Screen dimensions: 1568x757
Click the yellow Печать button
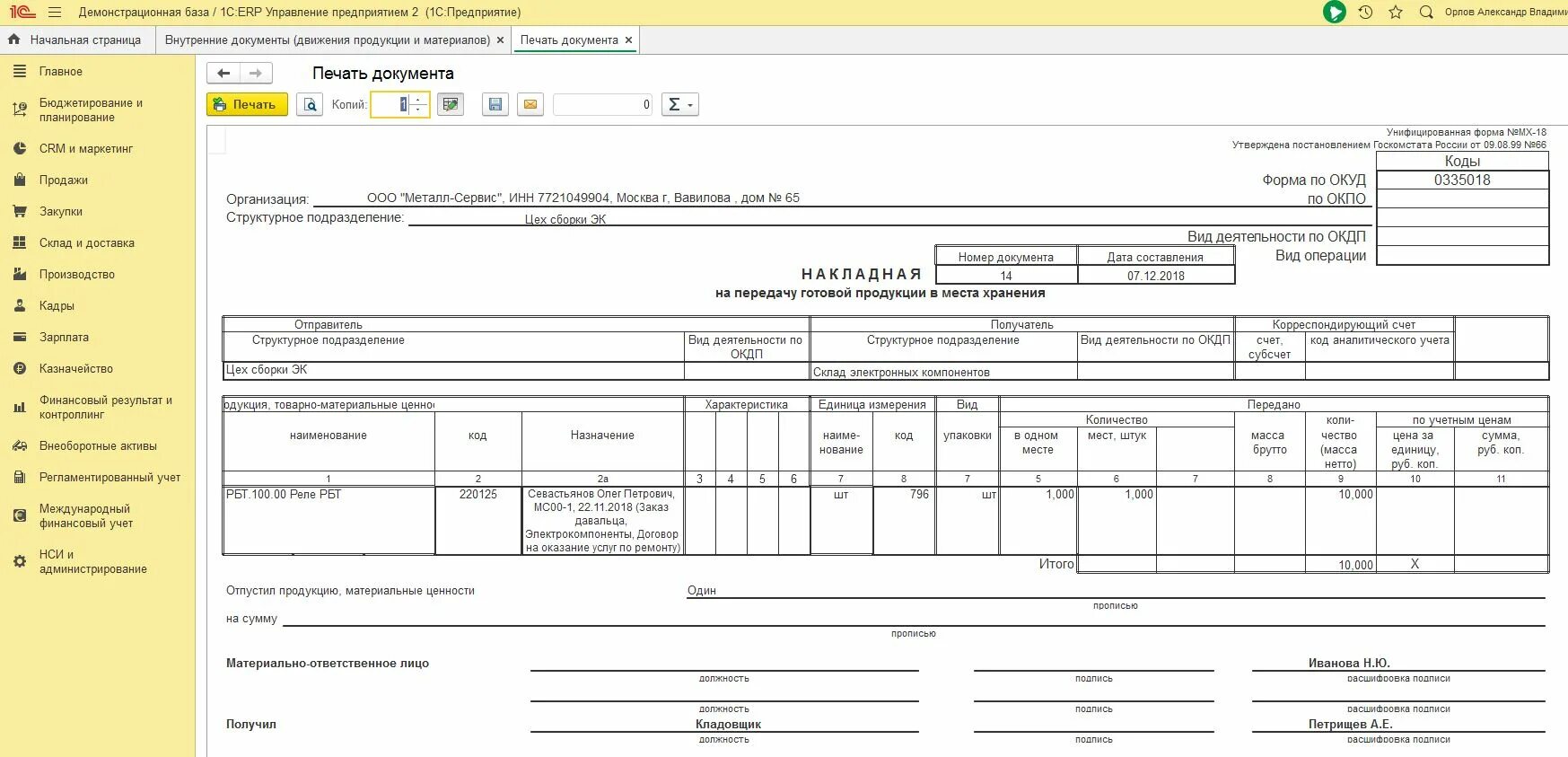point(247,105)
